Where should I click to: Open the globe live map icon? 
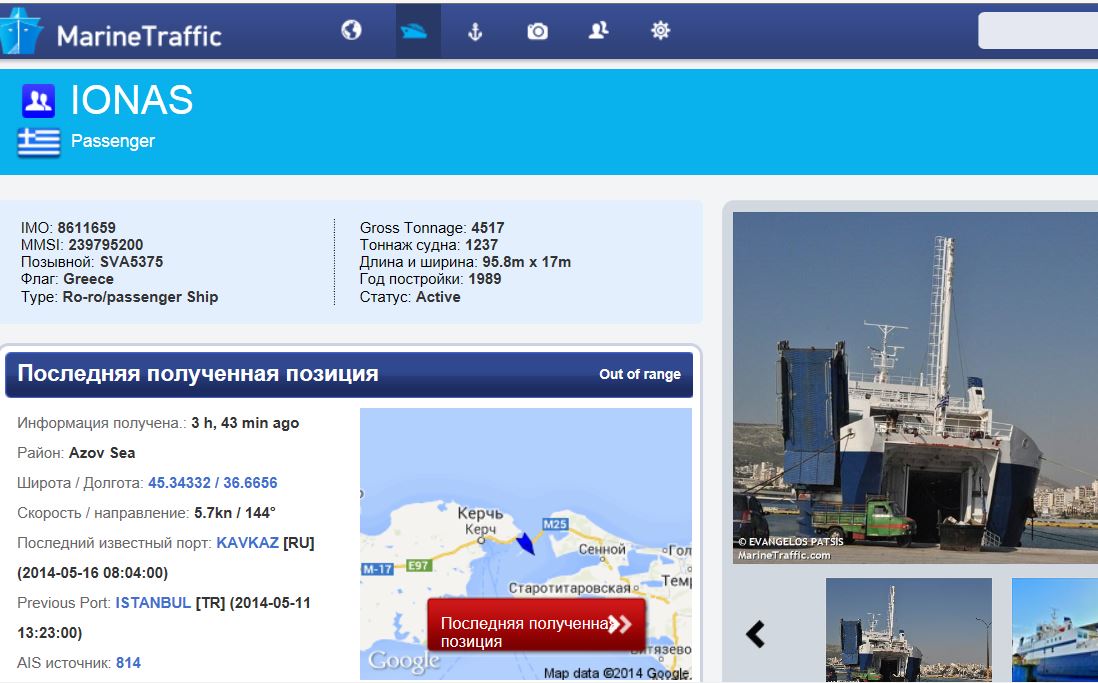tap(352, 30)
